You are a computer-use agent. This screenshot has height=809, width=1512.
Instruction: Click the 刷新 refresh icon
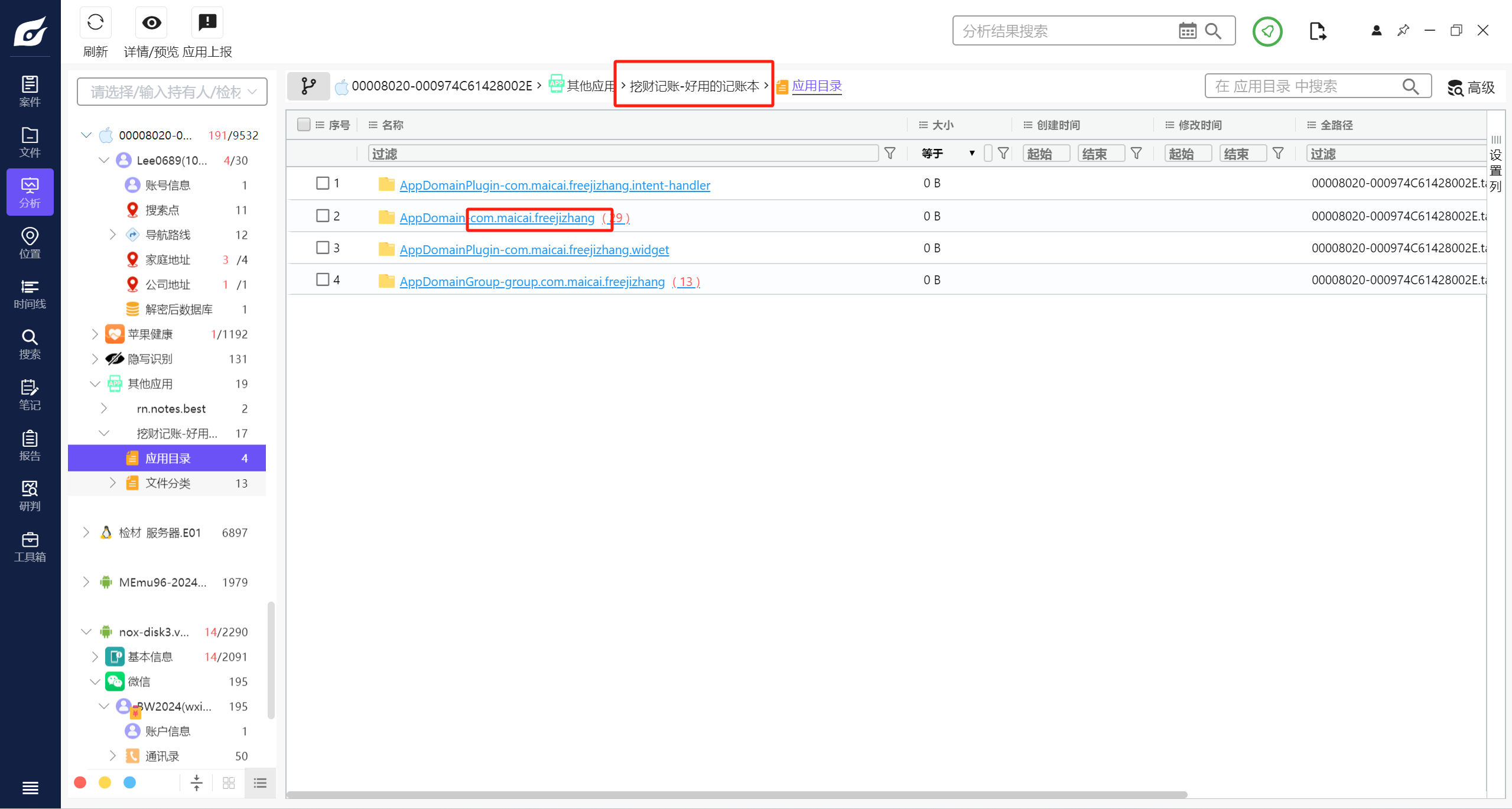(x=95, y=23)
